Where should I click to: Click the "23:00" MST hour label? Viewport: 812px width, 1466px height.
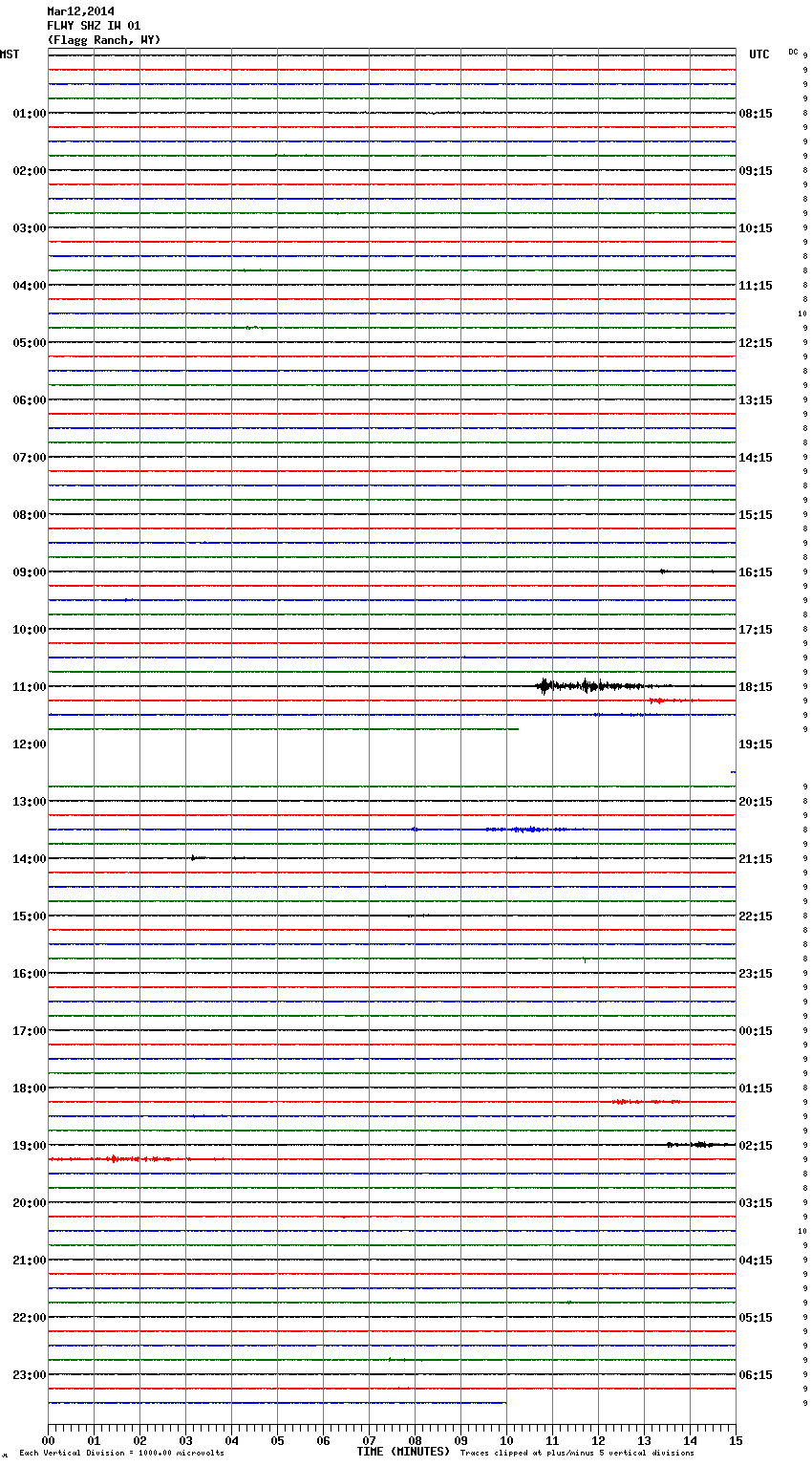[29, 1375]
